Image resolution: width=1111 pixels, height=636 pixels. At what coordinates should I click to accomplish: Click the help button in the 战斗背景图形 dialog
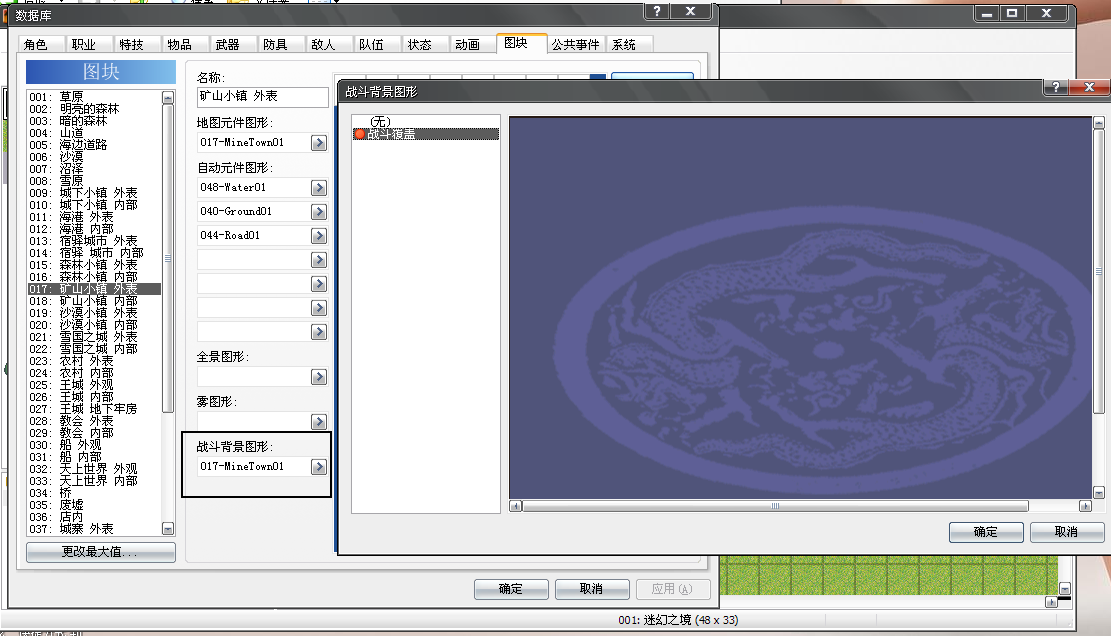click(x=1056, y=87)
